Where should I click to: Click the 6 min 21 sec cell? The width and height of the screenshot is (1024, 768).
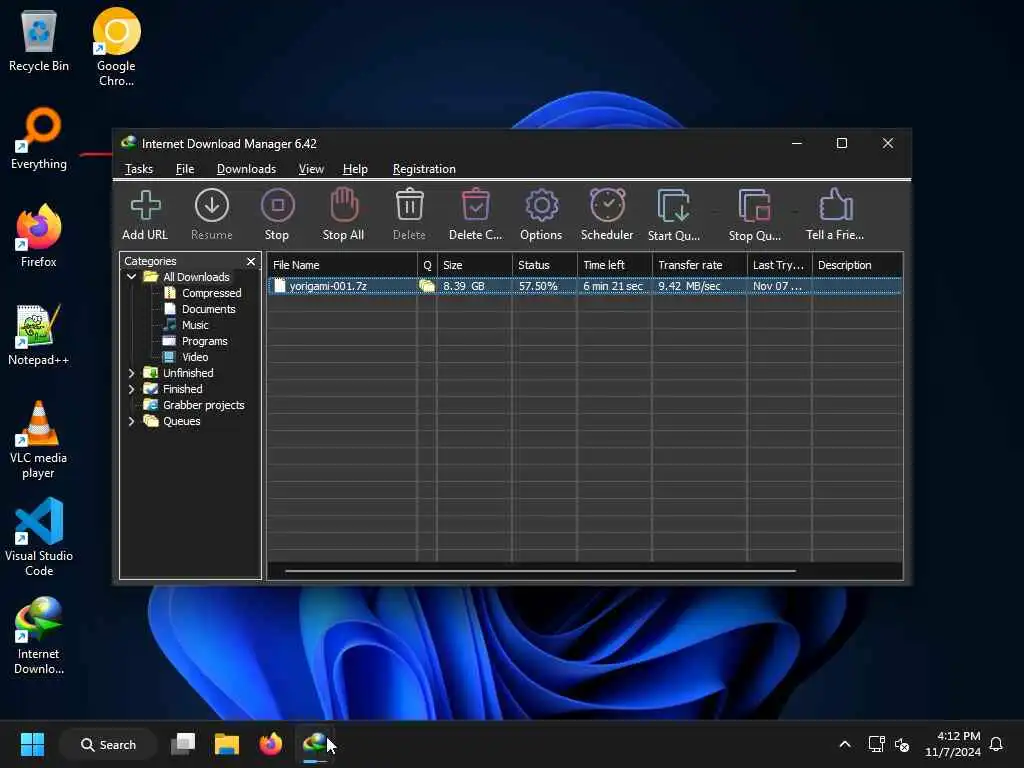(x=613, y=286)
